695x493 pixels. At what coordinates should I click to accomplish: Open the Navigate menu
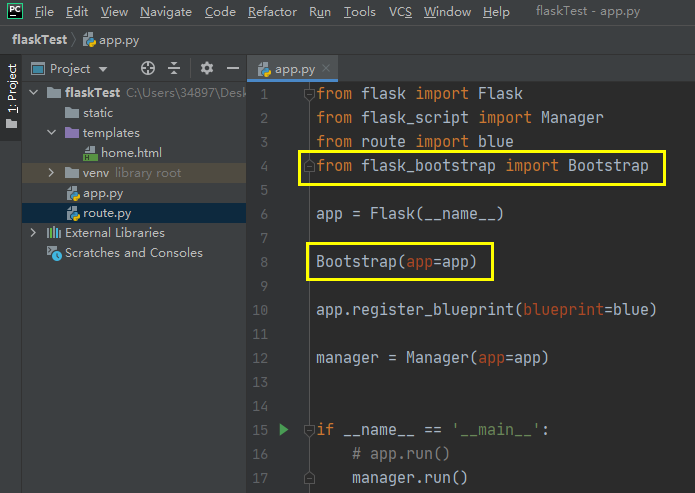166,12
